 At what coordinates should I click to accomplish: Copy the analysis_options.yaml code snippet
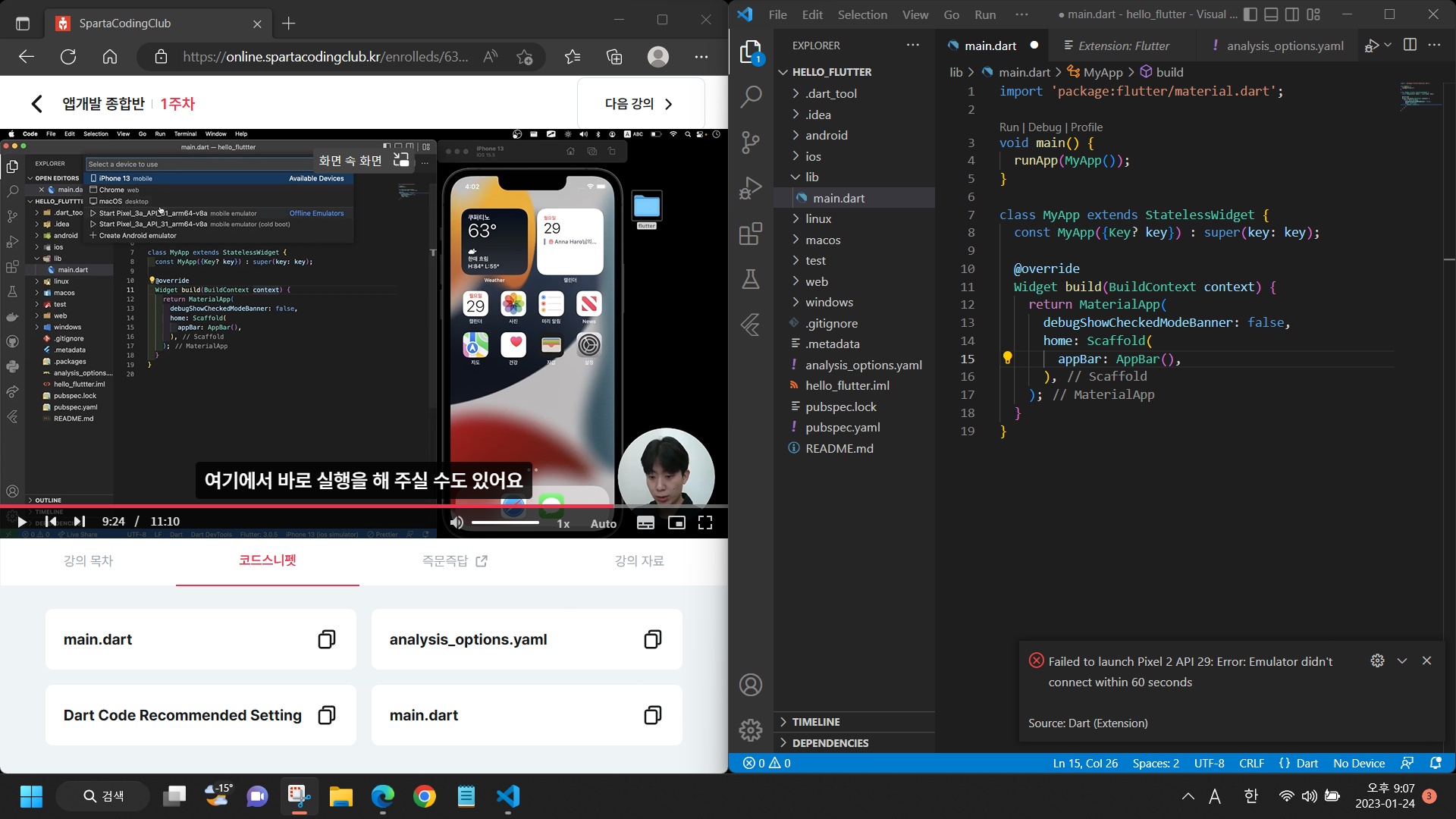click(653, 639)
